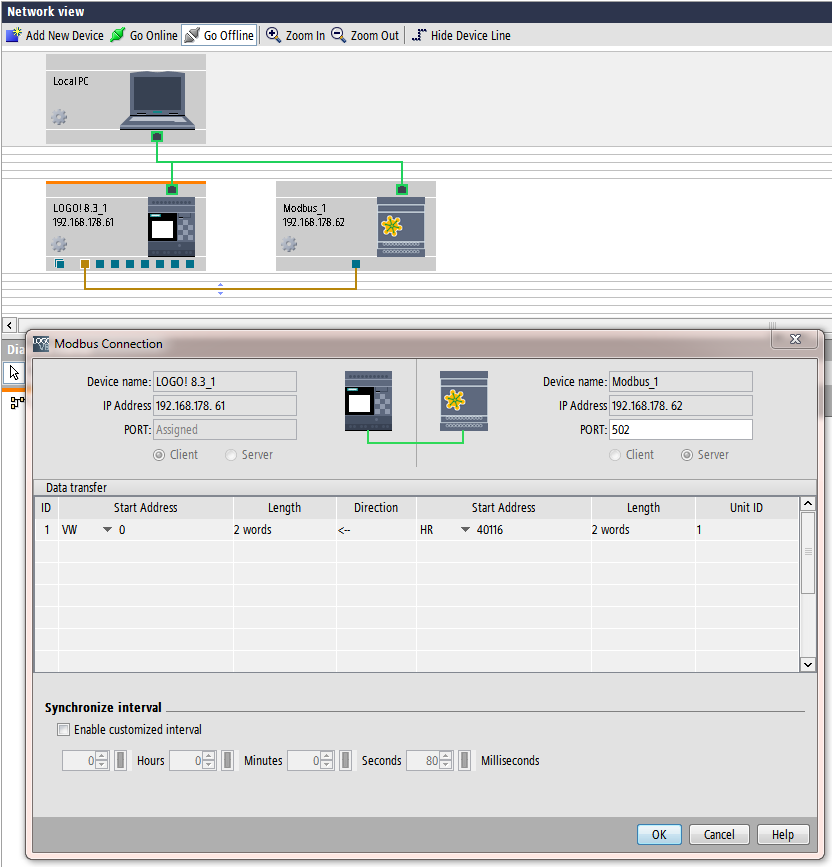Select pointer tool in diagram sidebar
The image size is (833, 868).
[x=13, y=373]
